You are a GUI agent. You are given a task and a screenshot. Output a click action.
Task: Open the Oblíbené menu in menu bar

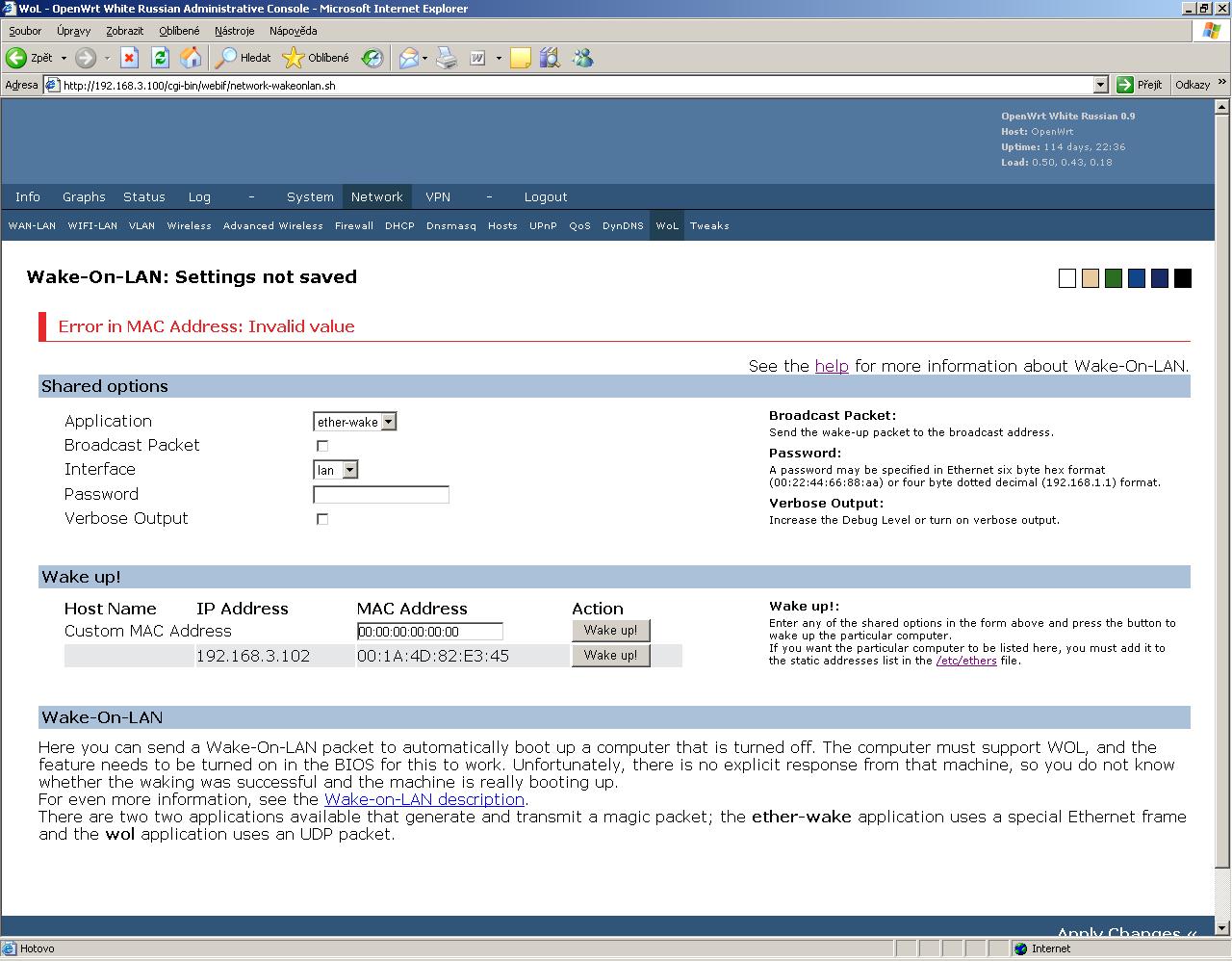pyautogui.click(x=180, y=31)
